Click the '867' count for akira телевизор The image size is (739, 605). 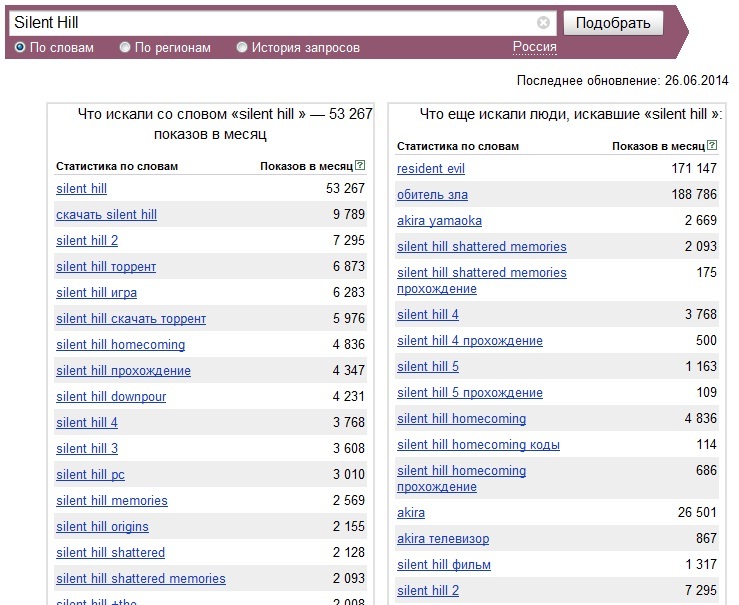click(x=706, y=538)
